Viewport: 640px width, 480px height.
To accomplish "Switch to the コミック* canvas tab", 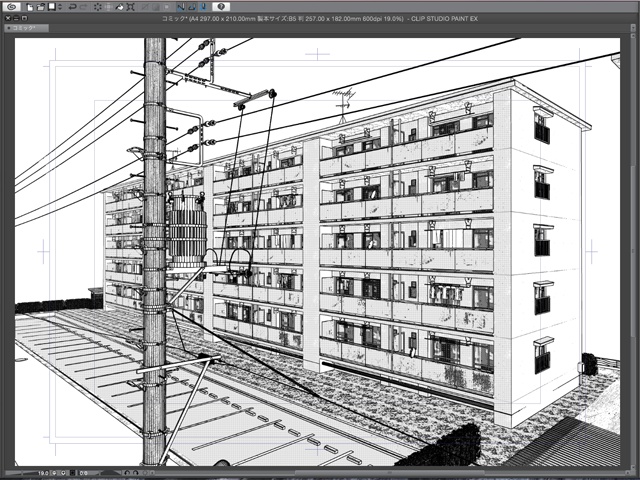I will (26, 28).
